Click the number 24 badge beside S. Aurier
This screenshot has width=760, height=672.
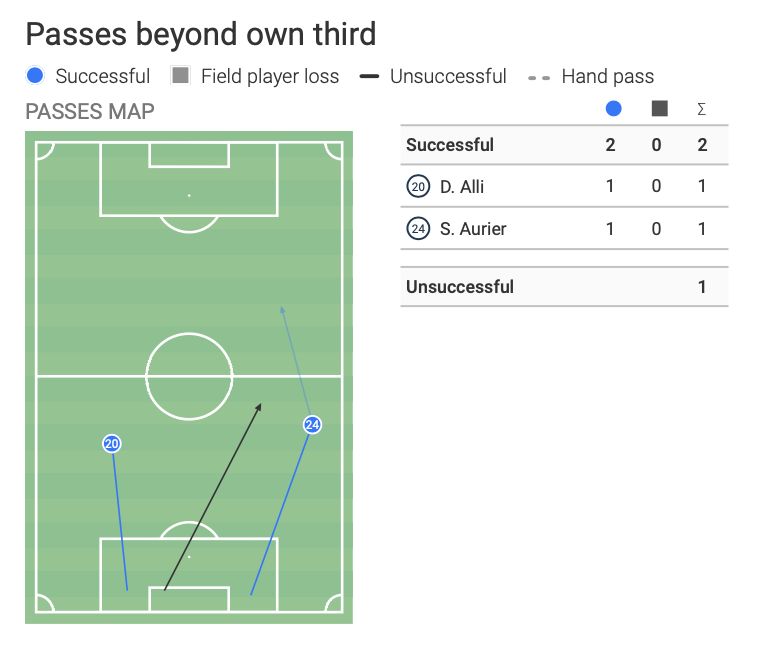[x=418, y=229]
